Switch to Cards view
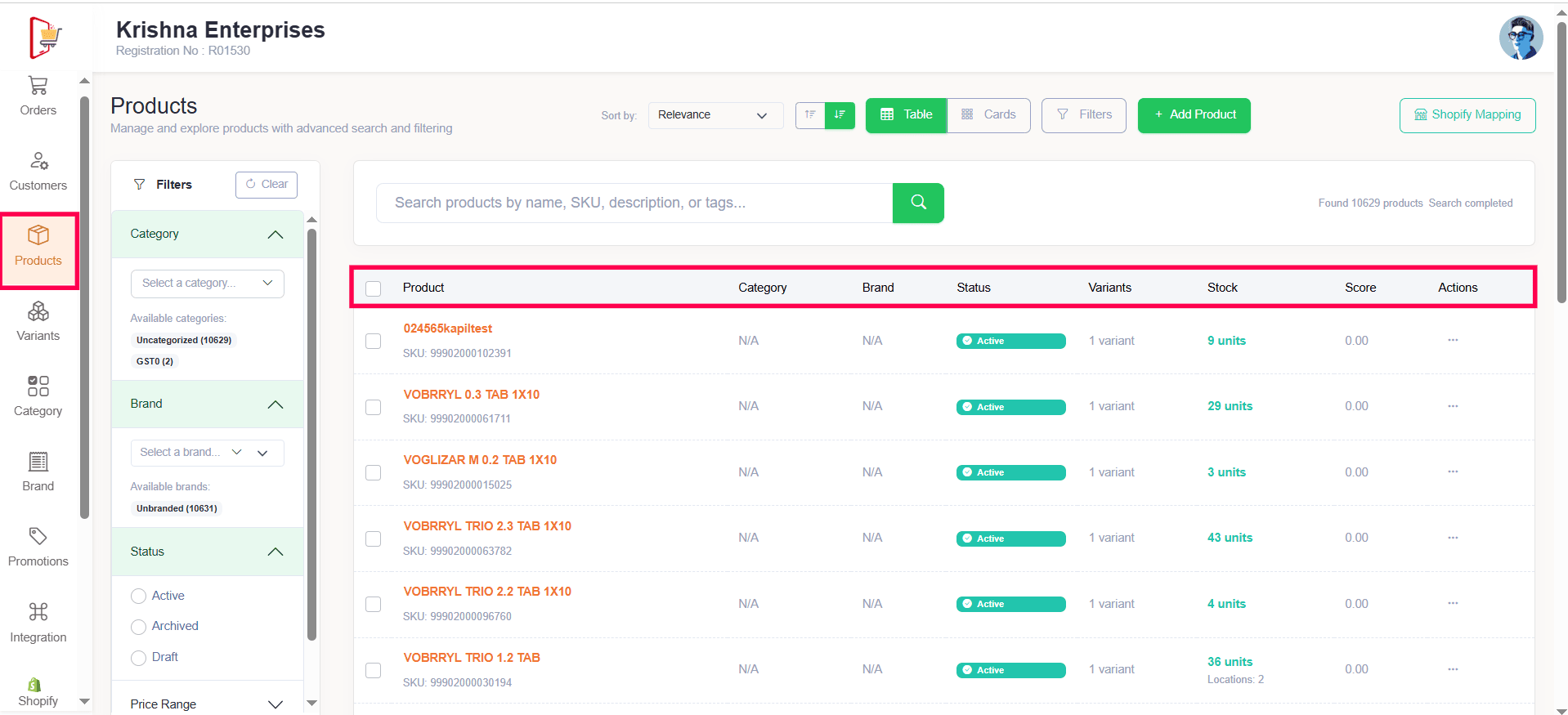 pos(988,115)
